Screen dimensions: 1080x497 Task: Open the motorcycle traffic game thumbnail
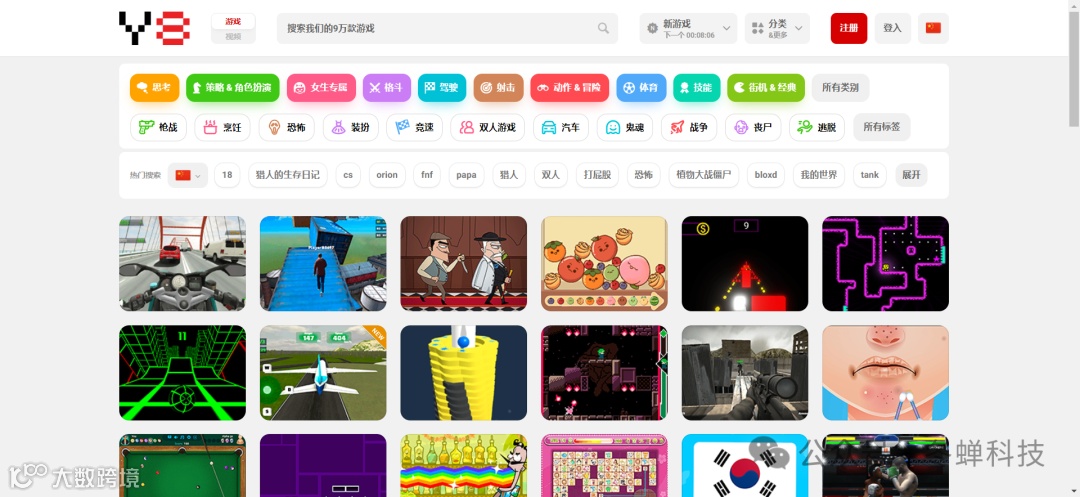tap(183, 264)
